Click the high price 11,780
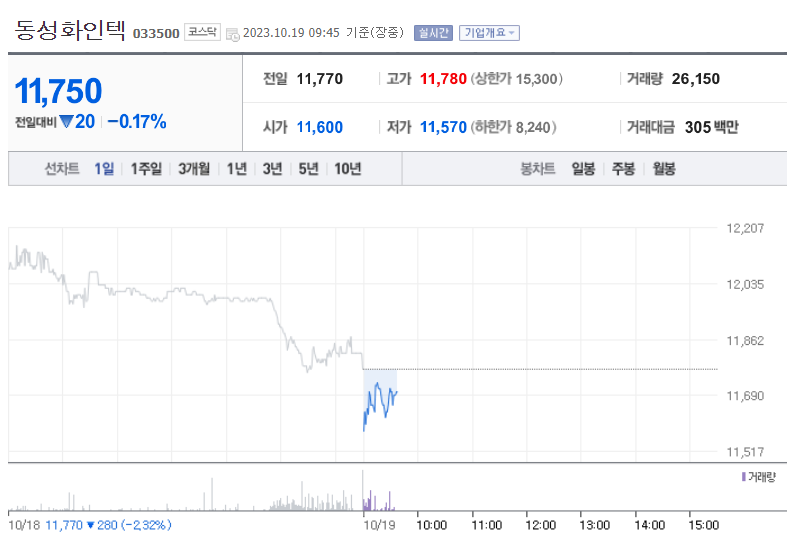This screenshot has width=787, height=540. click(x=443, y=79)
